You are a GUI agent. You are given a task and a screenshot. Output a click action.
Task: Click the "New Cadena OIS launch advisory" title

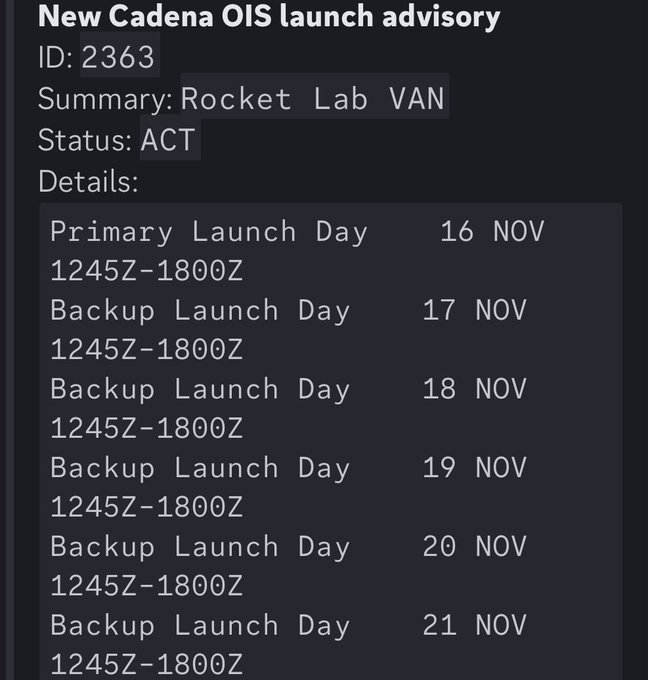(x=268, y=16)
